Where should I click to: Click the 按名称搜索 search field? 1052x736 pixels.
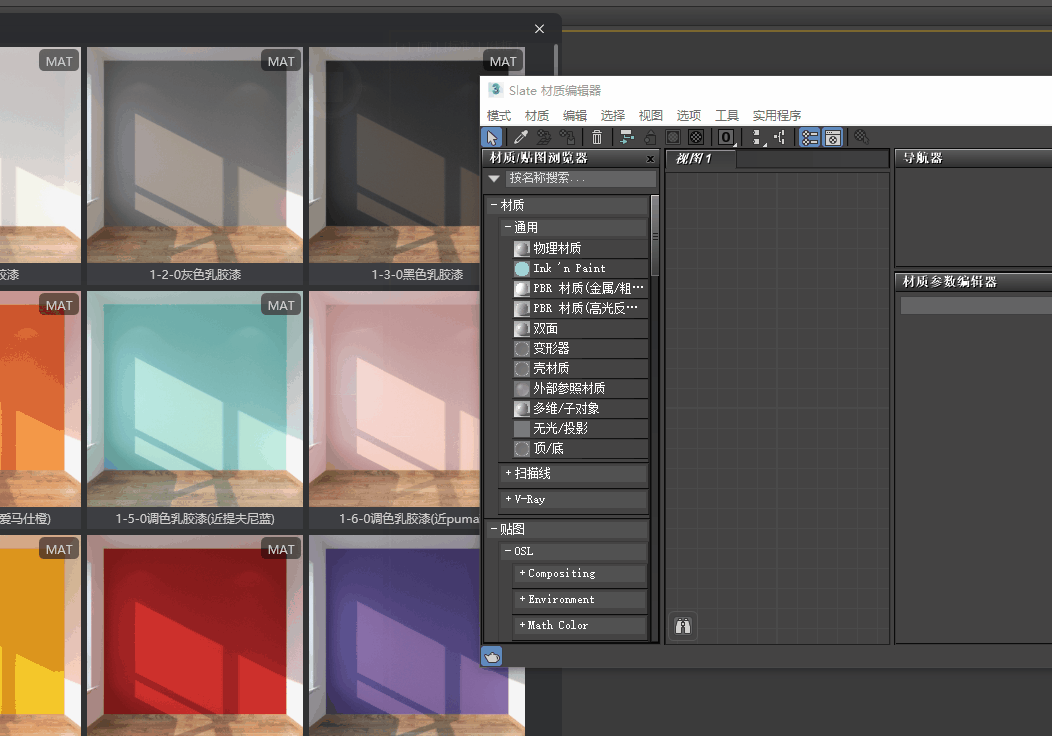coord(580,178)
